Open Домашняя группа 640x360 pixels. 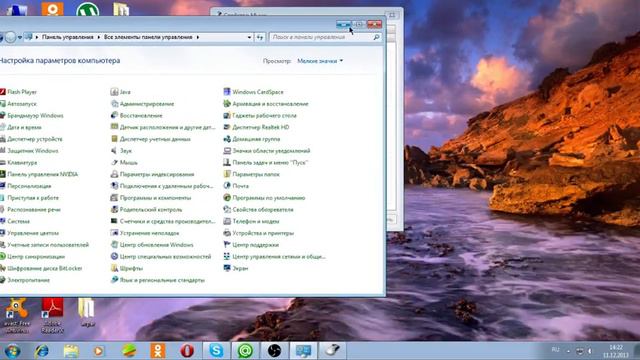pos(251,139)
